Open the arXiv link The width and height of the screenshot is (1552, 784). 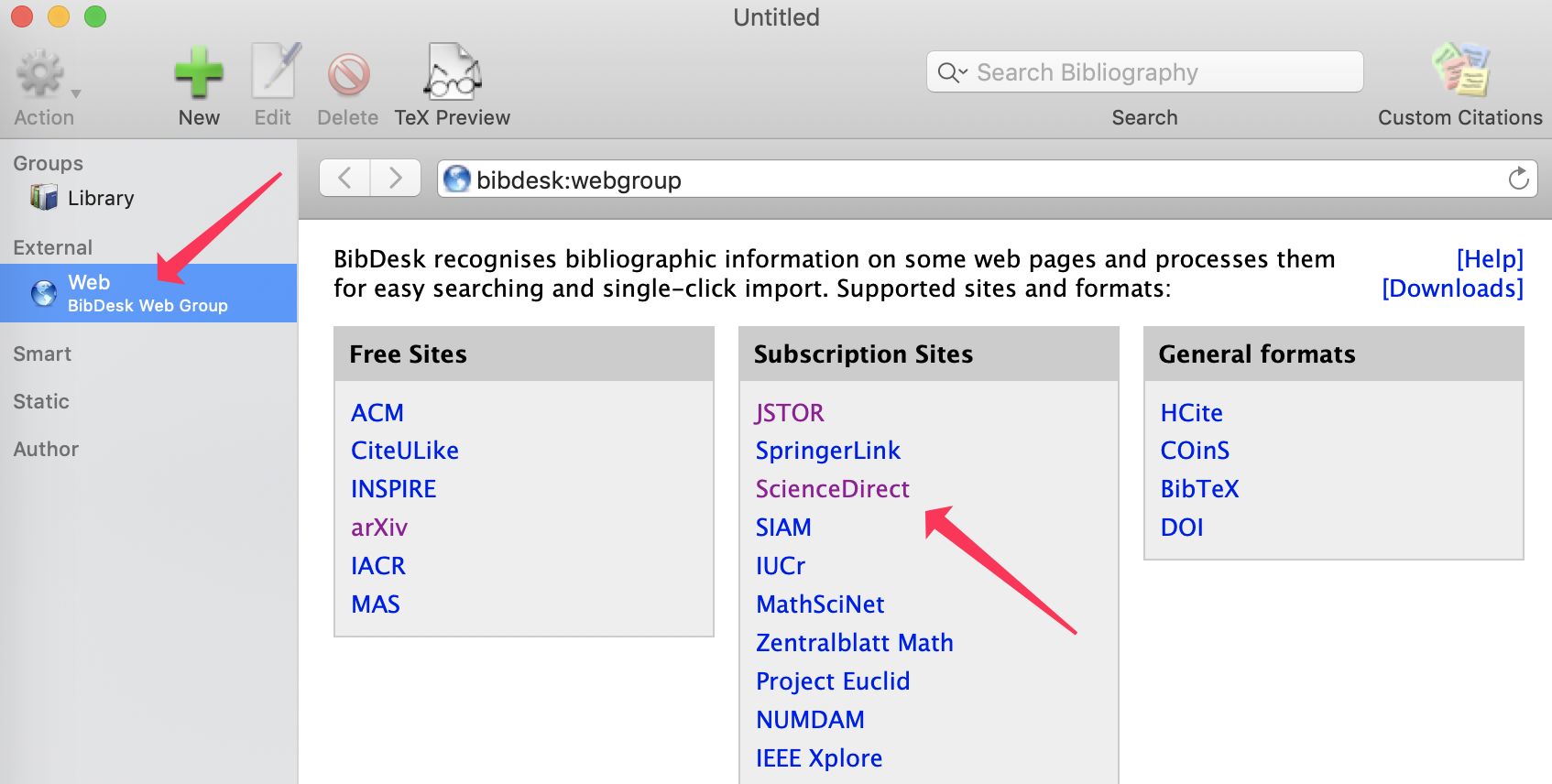(x=379, y=528)
